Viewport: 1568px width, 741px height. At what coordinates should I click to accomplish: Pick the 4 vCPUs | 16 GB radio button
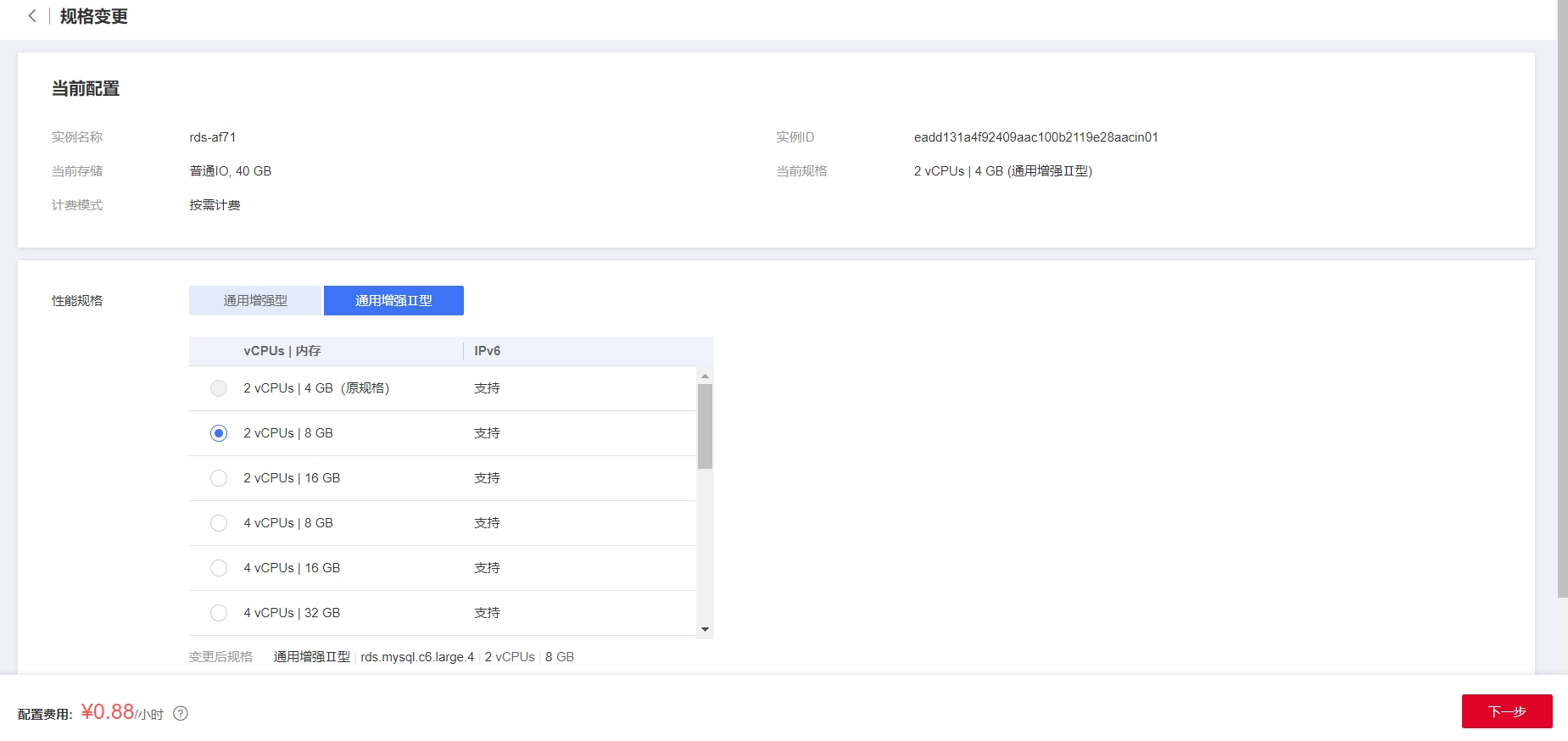(219, 568)
